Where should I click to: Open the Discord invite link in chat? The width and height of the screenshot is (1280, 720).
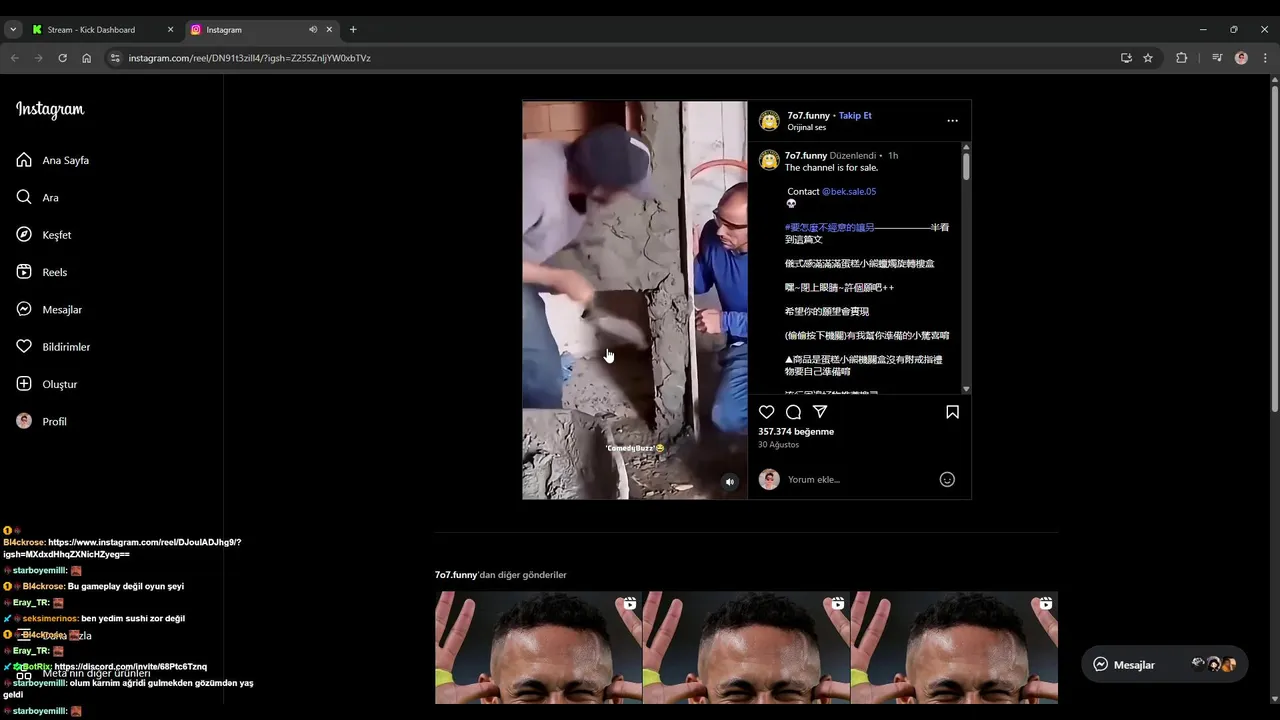pyautogui.click(x=131, y=667)
